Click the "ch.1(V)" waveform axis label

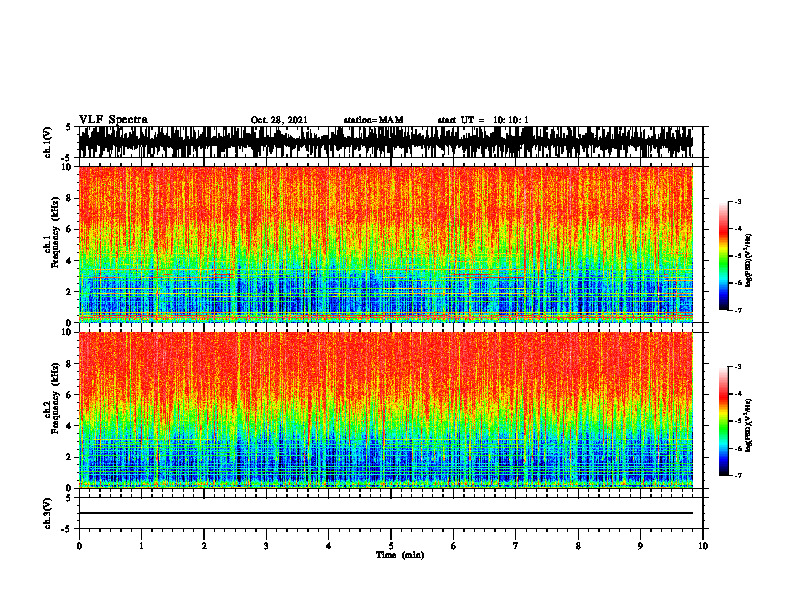point(48,142)
